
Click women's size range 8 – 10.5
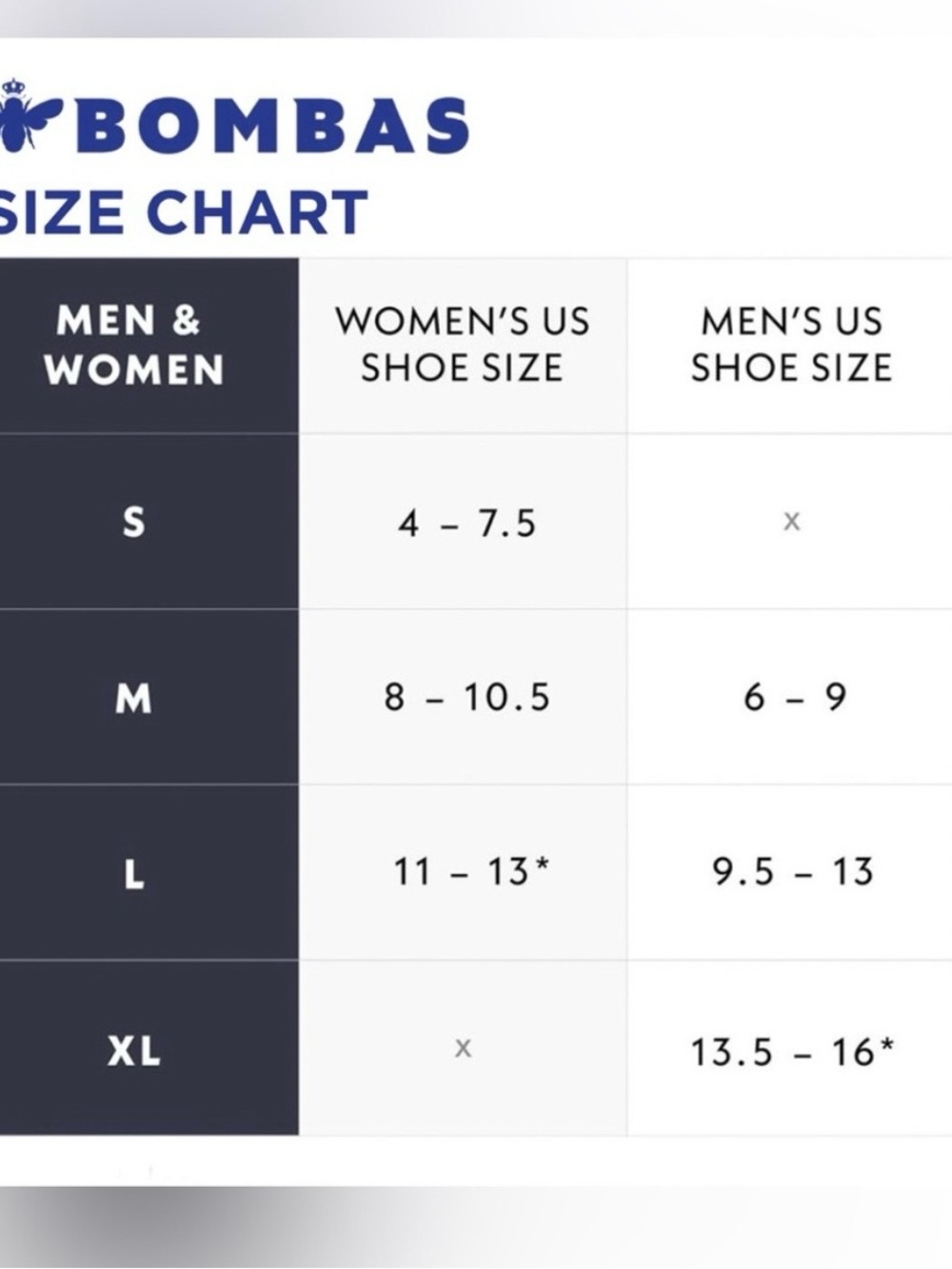click(466, 698)
